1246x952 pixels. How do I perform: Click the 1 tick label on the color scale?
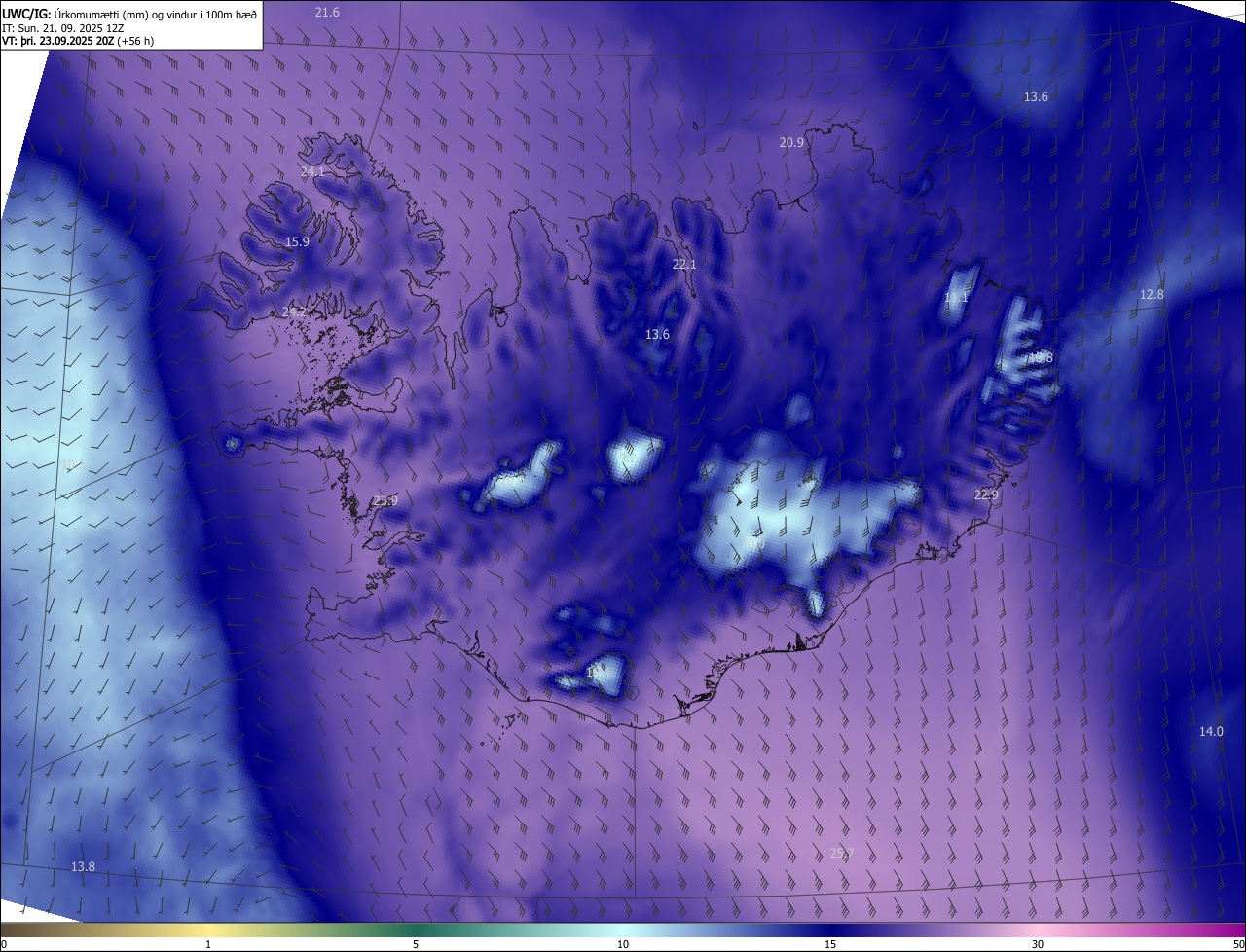[208, 944]
